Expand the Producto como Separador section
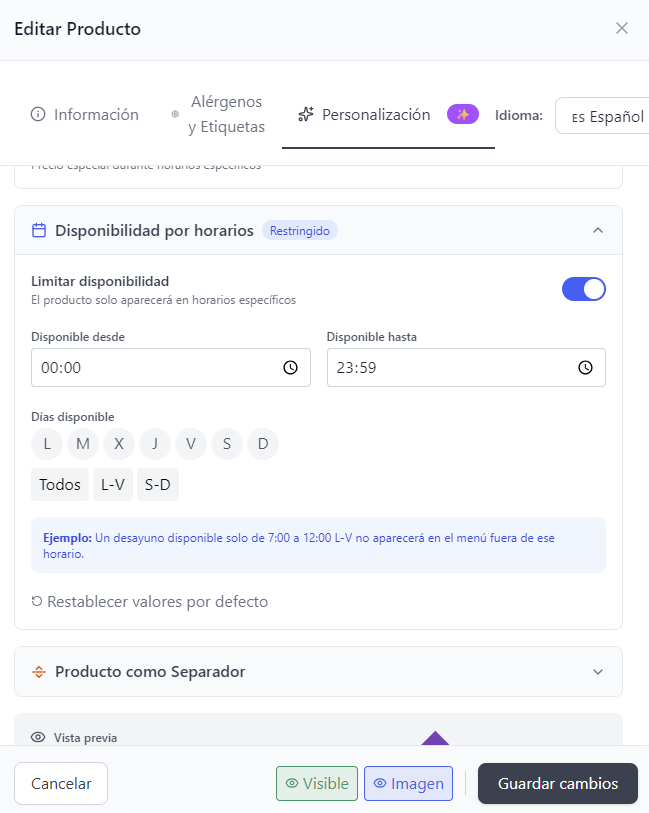This screenshot has width=649, height=813. coord(598,672)
